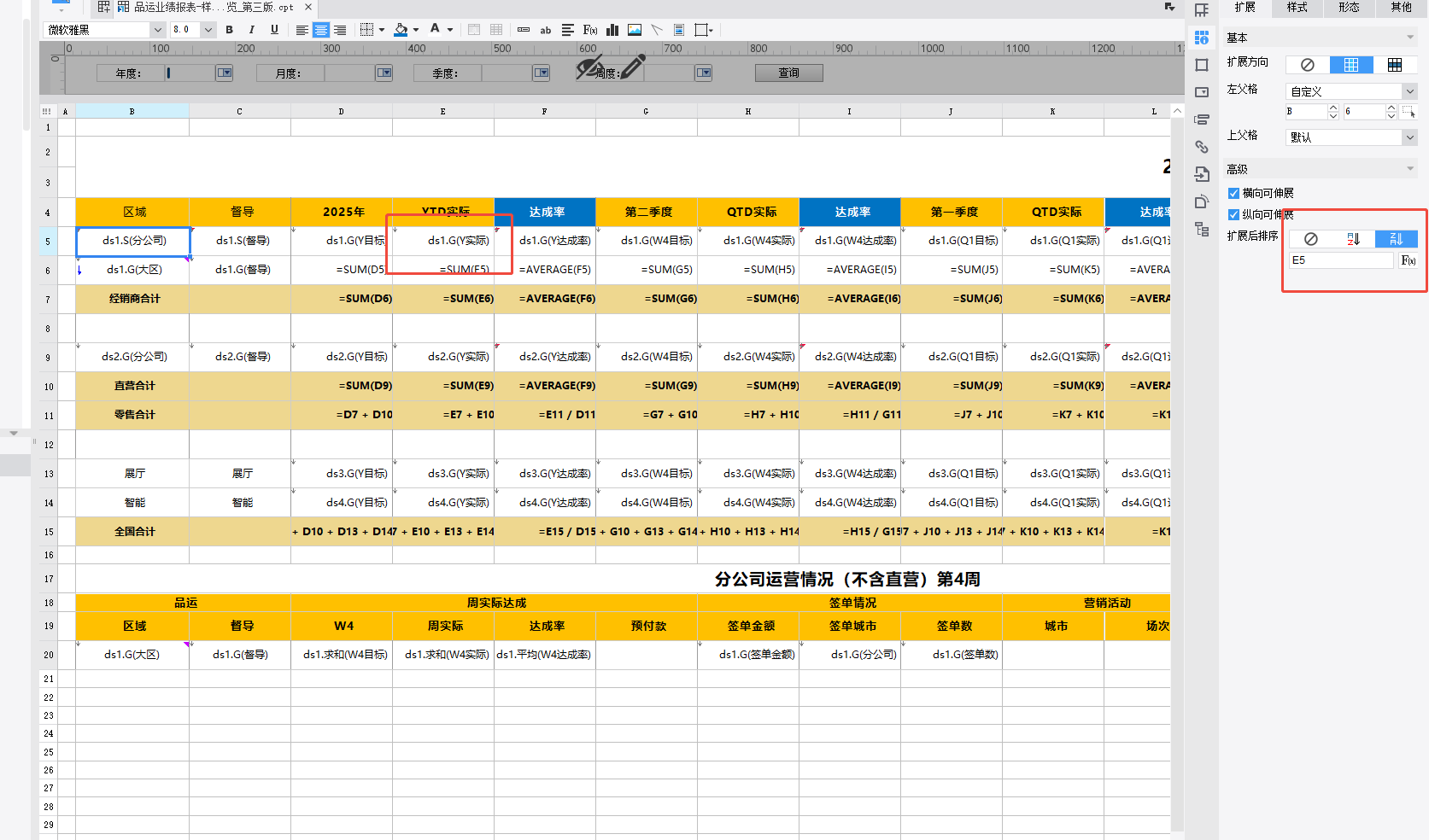1429x840 pixels.
Task: Select ascending A-Z sort after expansion
Action: (x=1353, y=239)
